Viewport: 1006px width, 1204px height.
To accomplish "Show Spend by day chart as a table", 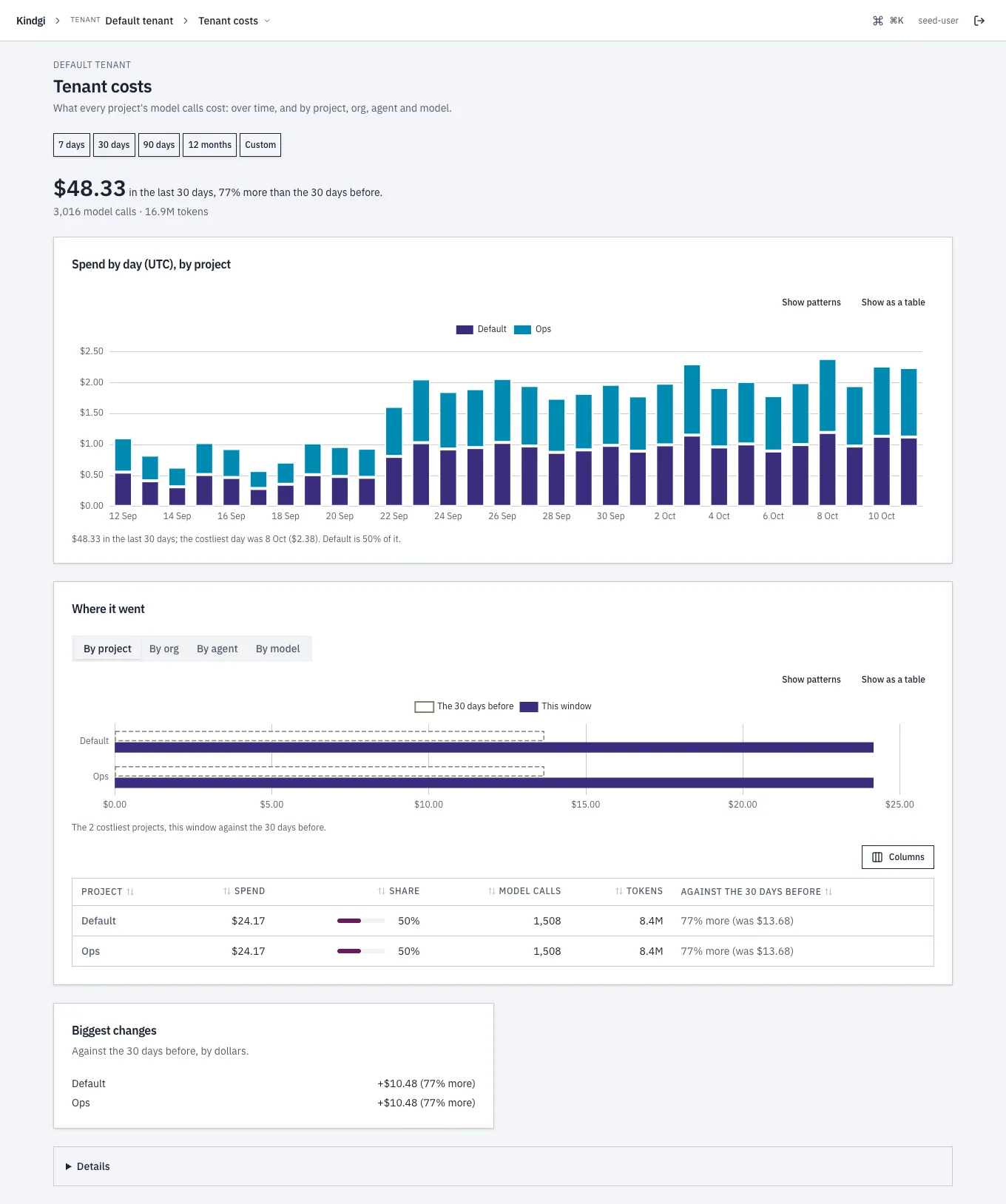I will click(x=894, y=302).
